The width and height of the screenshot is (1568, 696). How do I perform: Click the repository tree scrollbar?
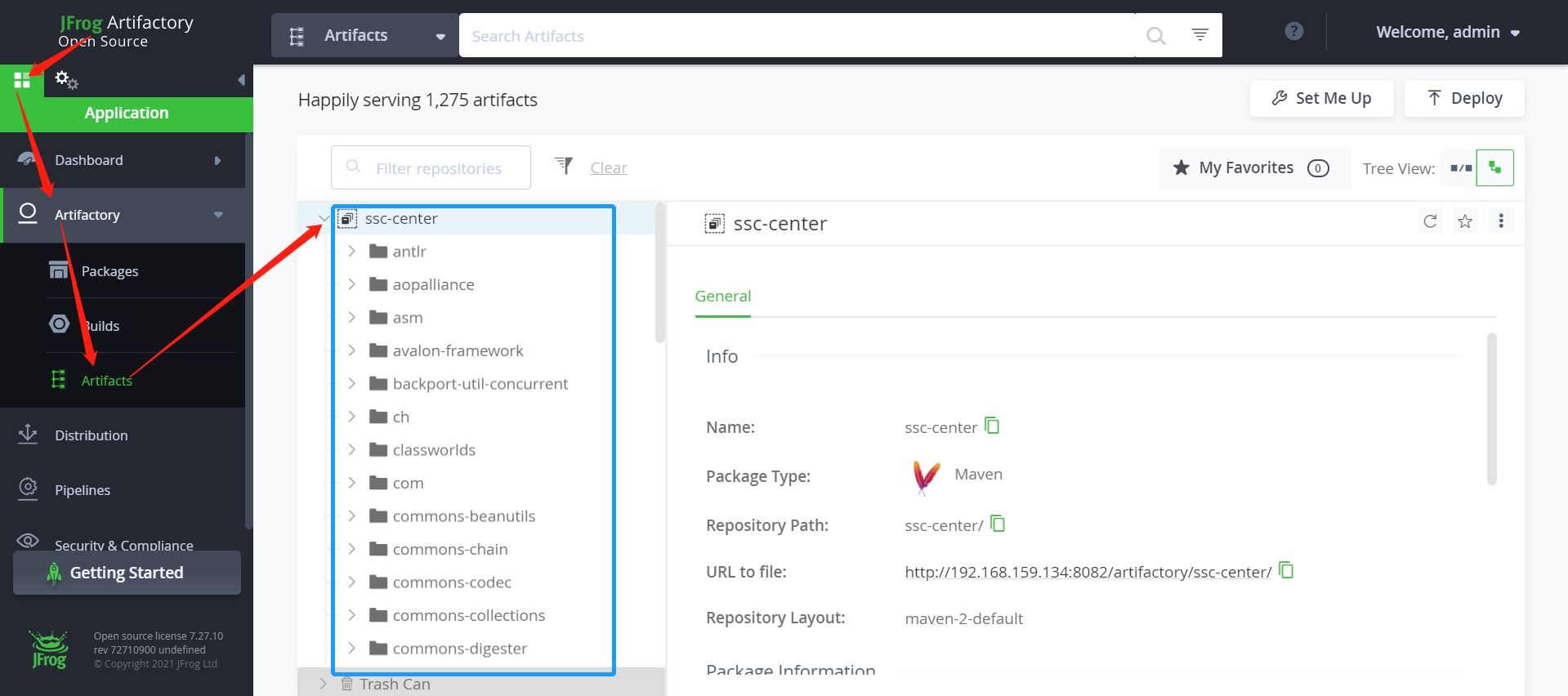(x=659, y=274)
